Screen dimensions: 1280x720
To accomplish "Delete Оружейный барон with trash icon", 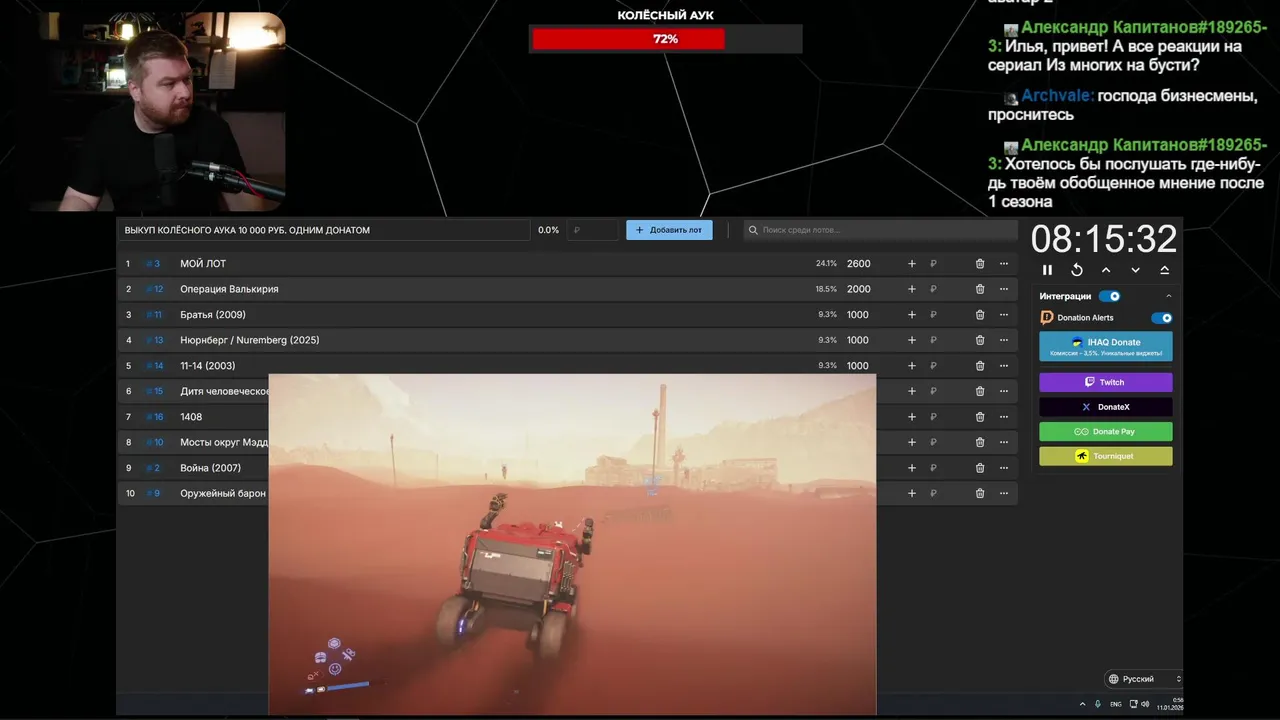I will 980,493.
